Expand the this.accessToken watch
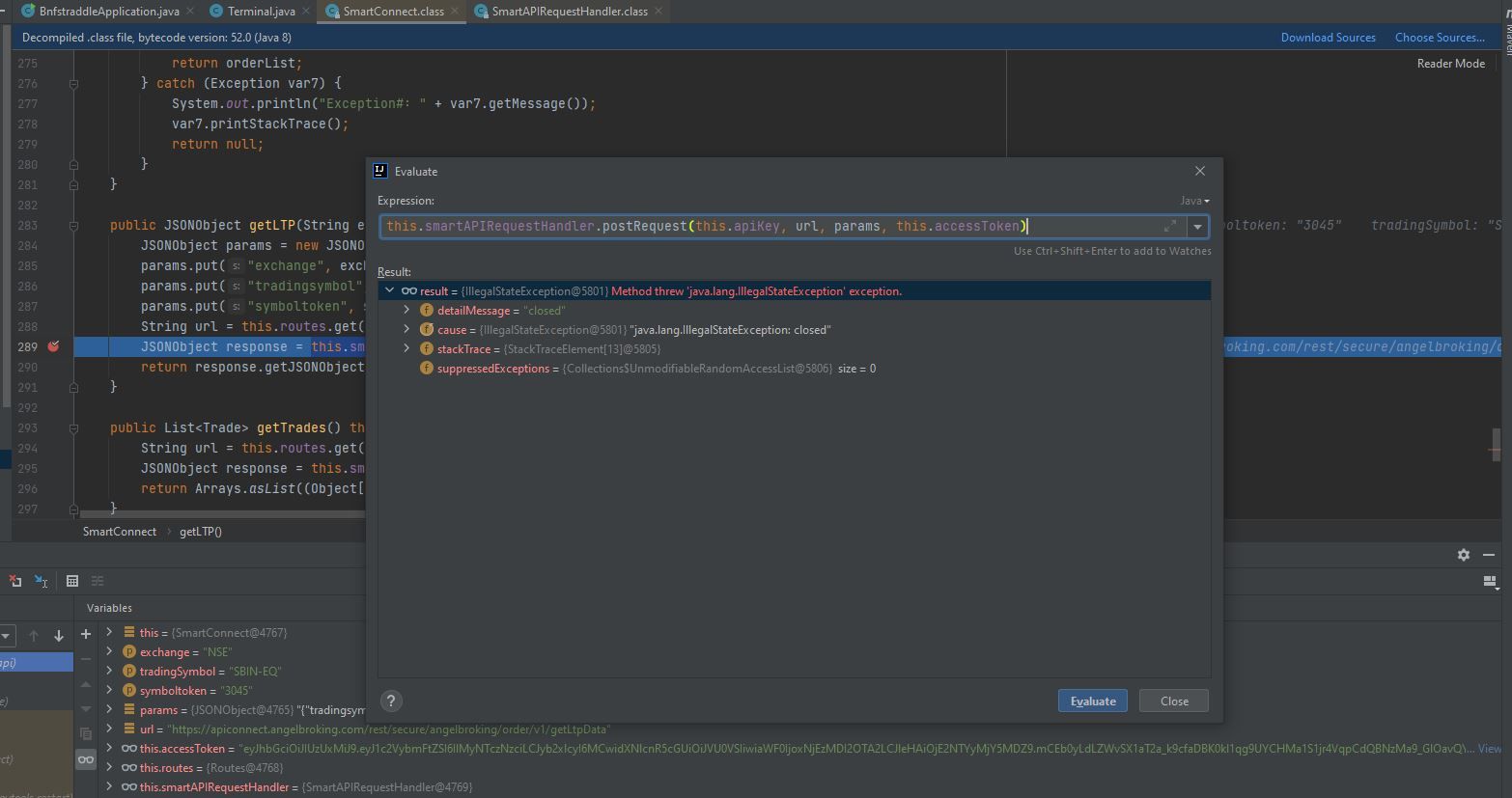The height and width of the screenshot is (798, 1512). [109, 749]
